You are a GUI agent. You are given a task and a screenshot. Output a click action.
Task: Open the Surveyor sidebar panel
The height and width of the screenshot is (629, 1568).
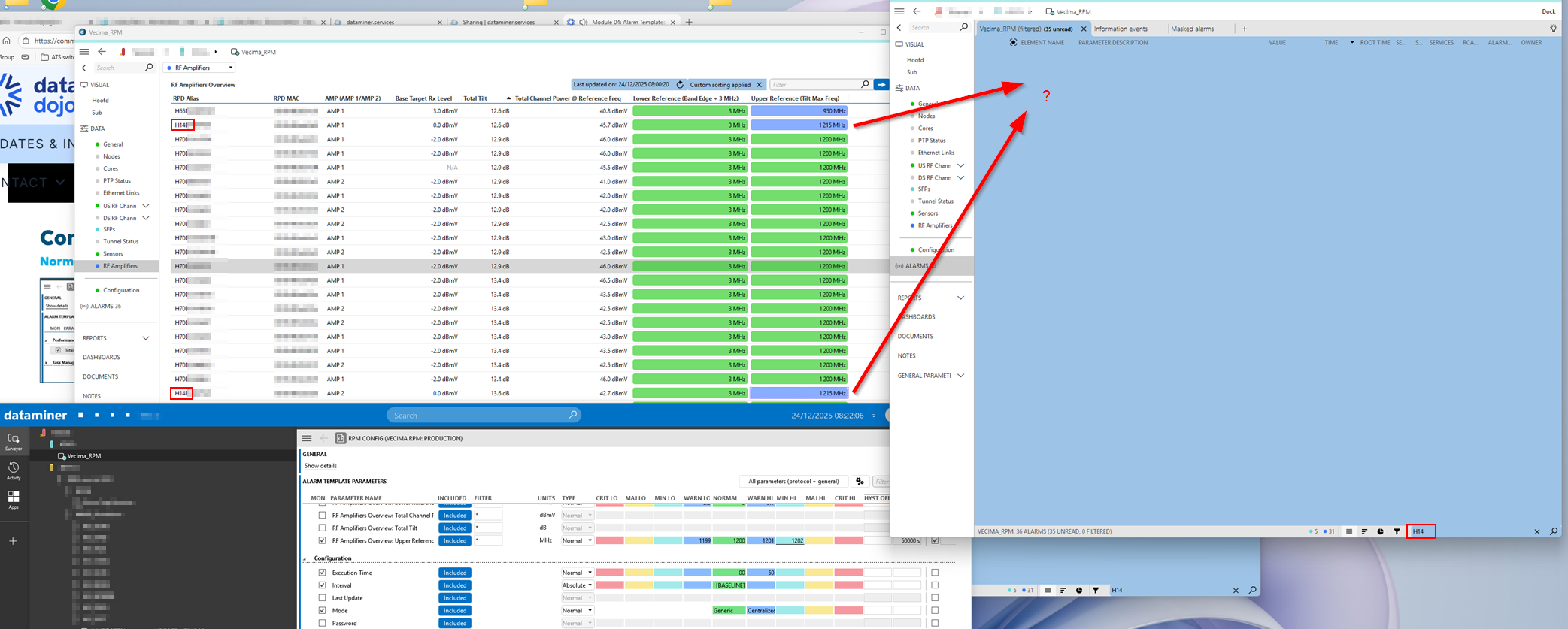(x=14, y=441)
